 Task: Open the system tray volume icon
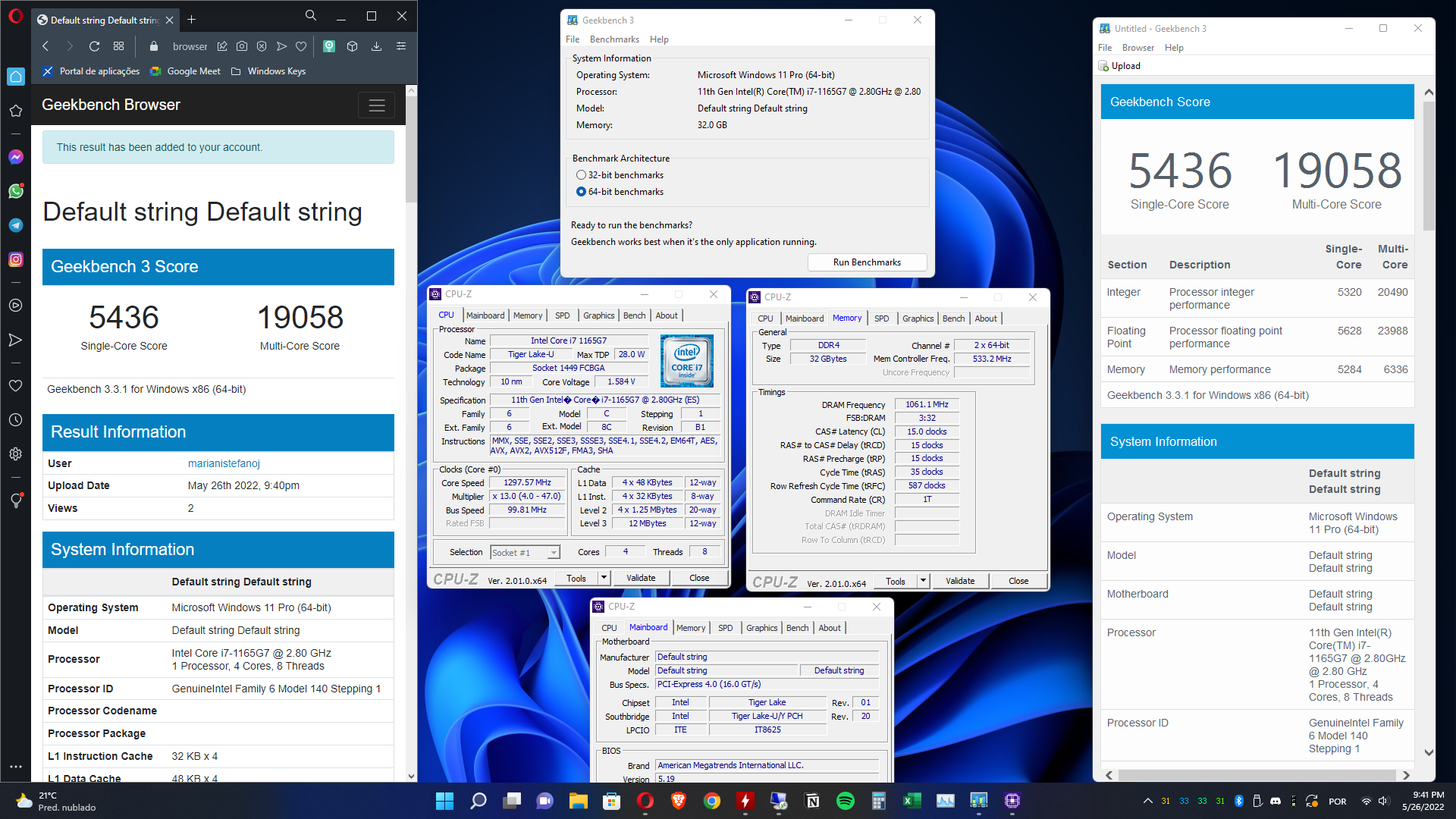coord(1382,801)
